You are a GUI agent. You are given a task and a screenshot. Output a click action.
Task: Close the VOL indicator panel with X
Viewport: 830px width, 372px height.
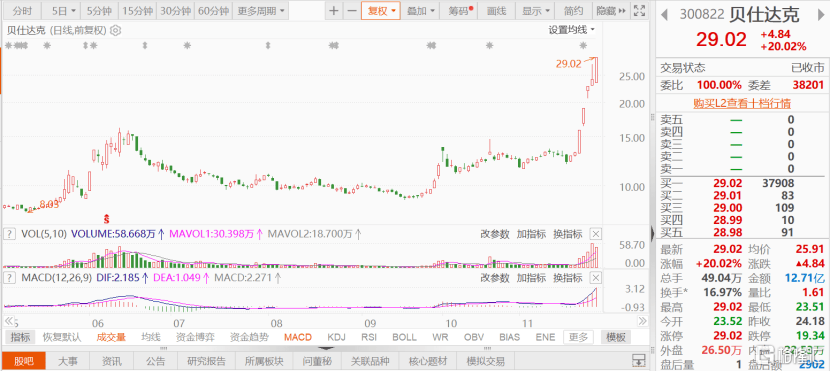596,234
